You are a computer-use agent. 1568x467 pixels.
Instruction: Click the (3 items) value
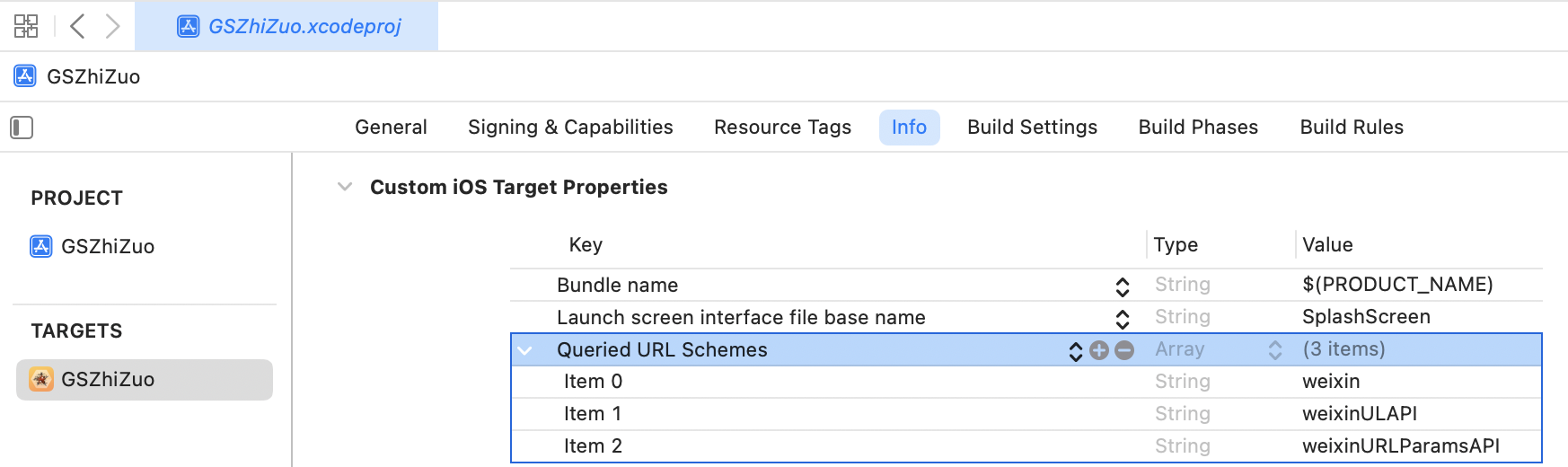coord(1343,349)
